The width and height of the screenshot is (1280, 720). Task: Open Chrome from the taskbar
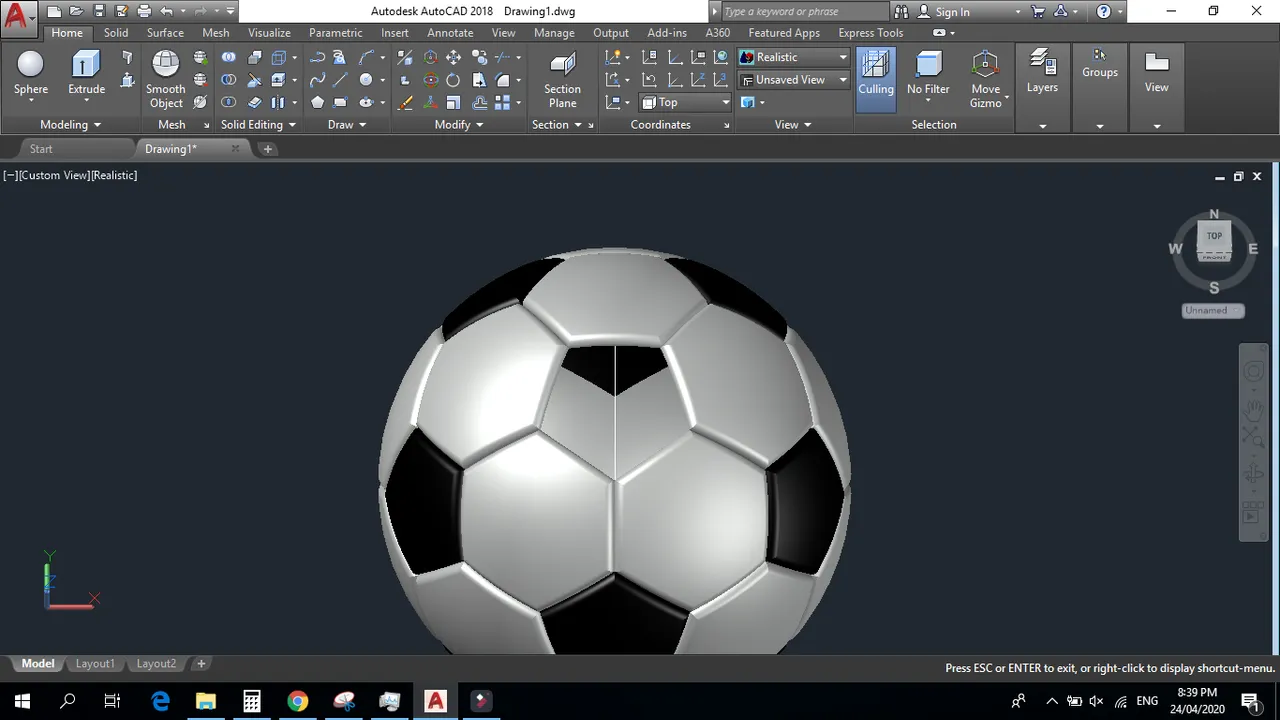coord(297,701)
